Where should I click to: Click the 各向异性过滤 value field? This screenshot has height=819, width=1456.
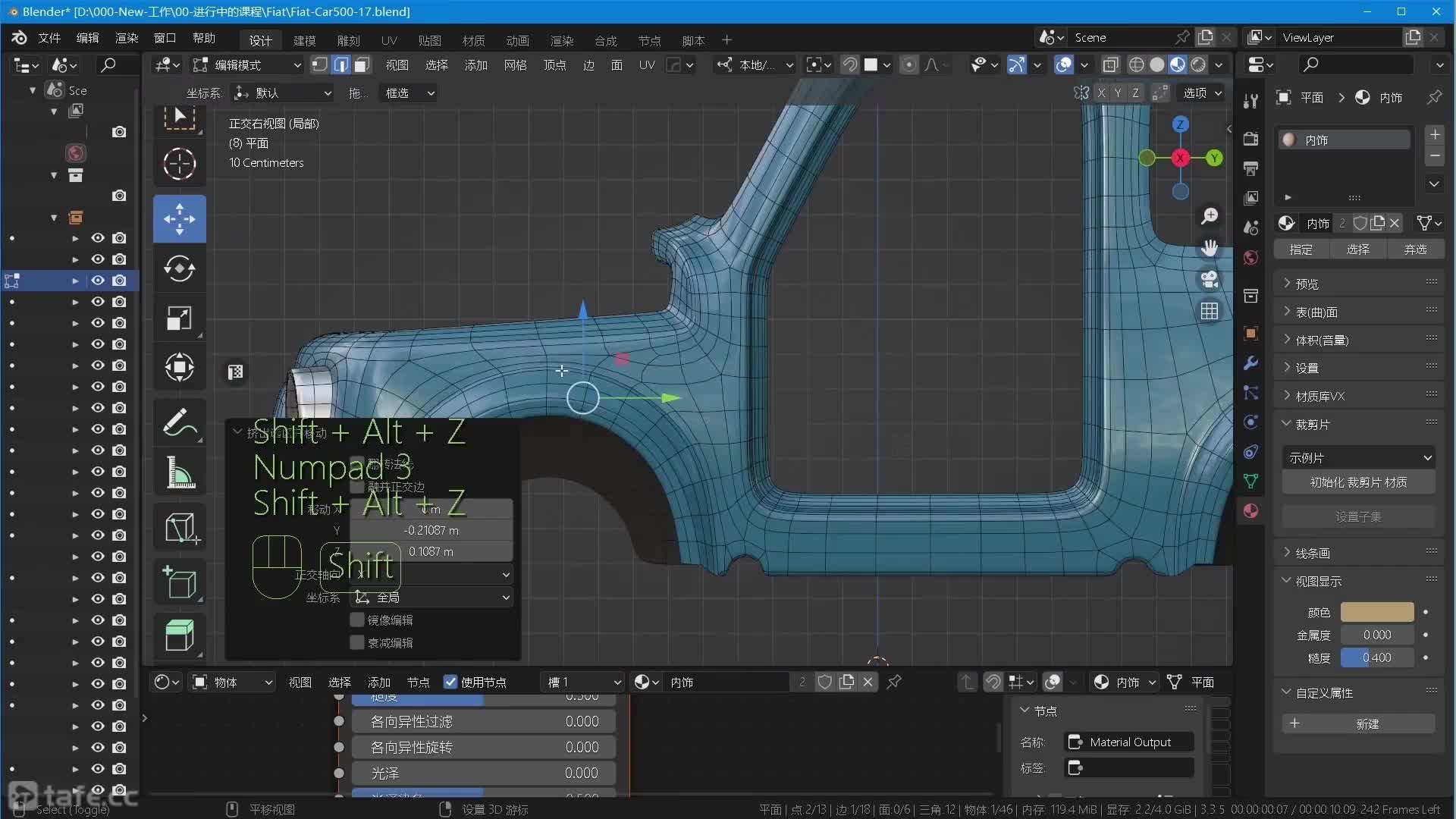484,721
